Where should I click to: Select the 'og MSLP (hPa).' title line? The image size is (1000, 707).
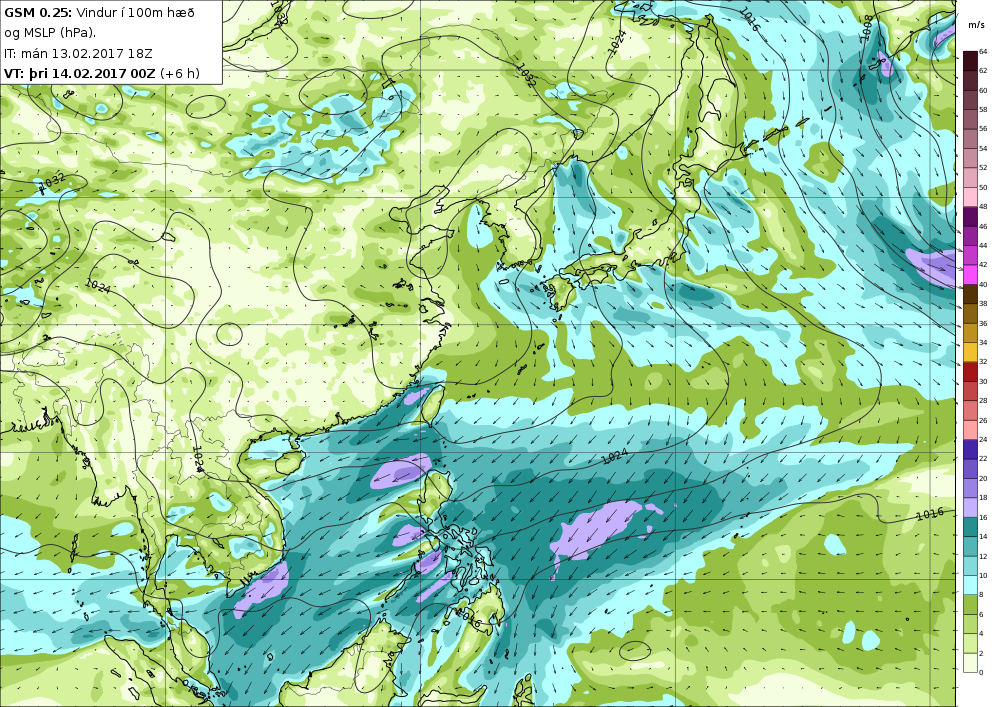click(x=50, y=33)
